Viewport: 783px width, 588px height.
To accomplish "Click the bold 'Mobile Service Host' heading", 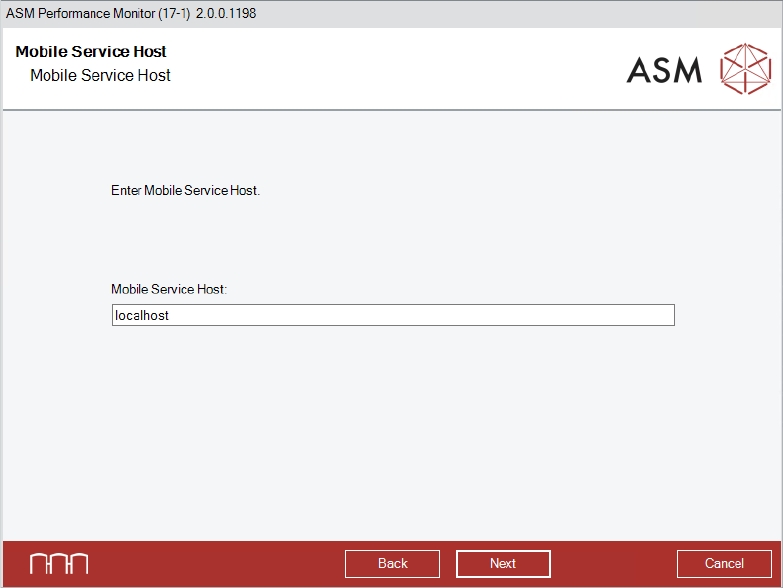I will coord(91,51).
